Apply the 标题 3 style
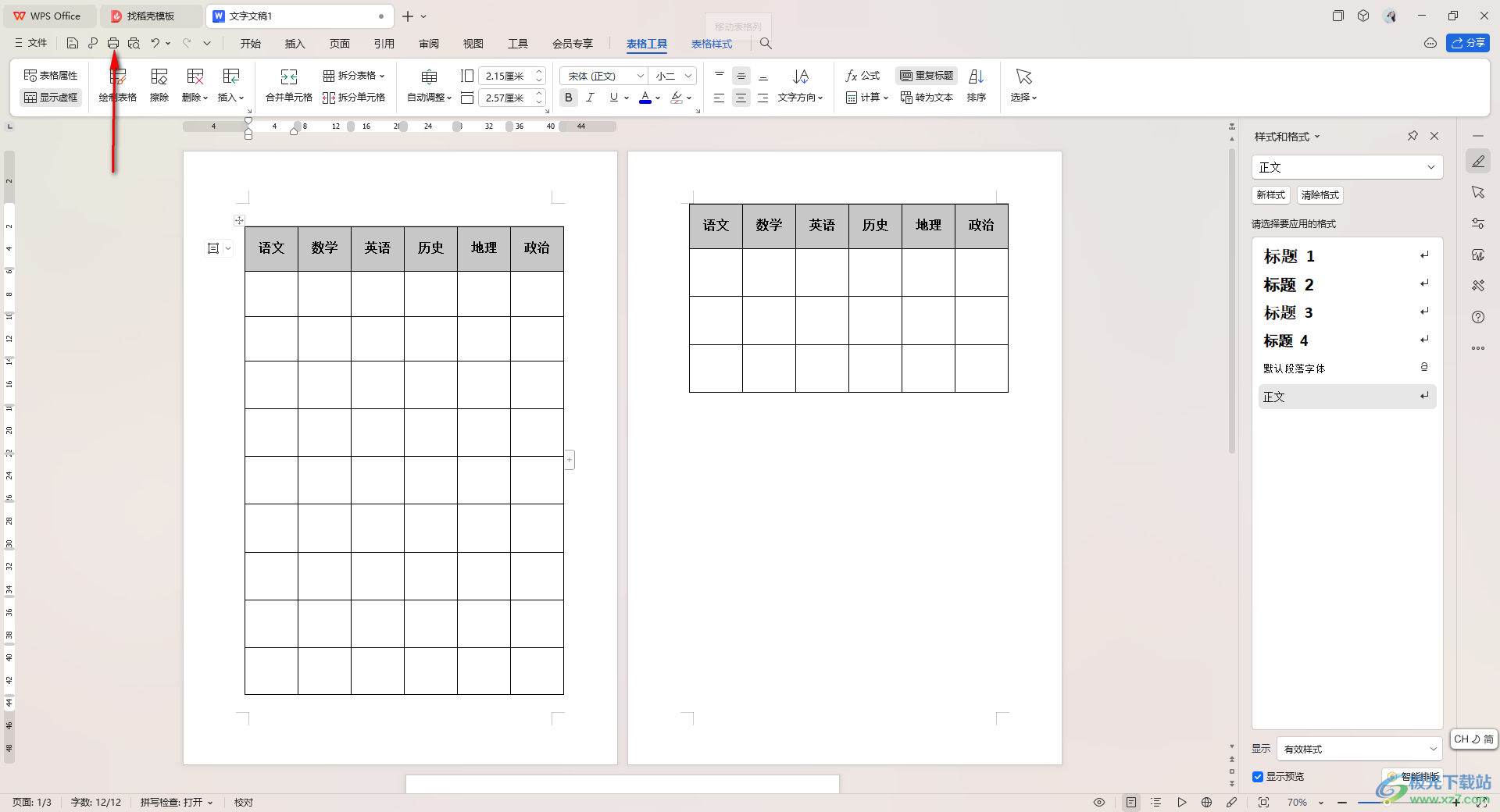This screenshot has height=812, width=1500. pos(1347,312)
